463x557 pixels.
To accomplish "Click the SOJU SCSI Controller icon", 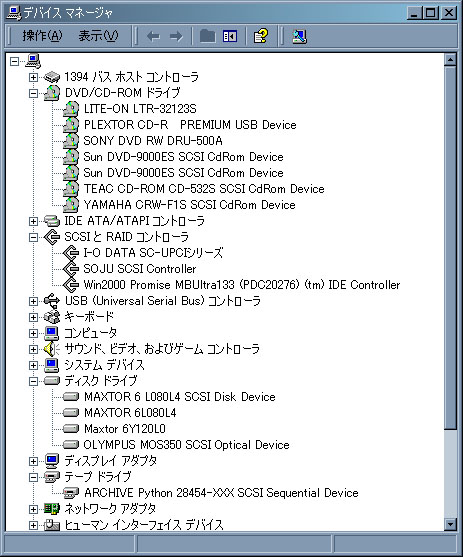I will point(71,269).
